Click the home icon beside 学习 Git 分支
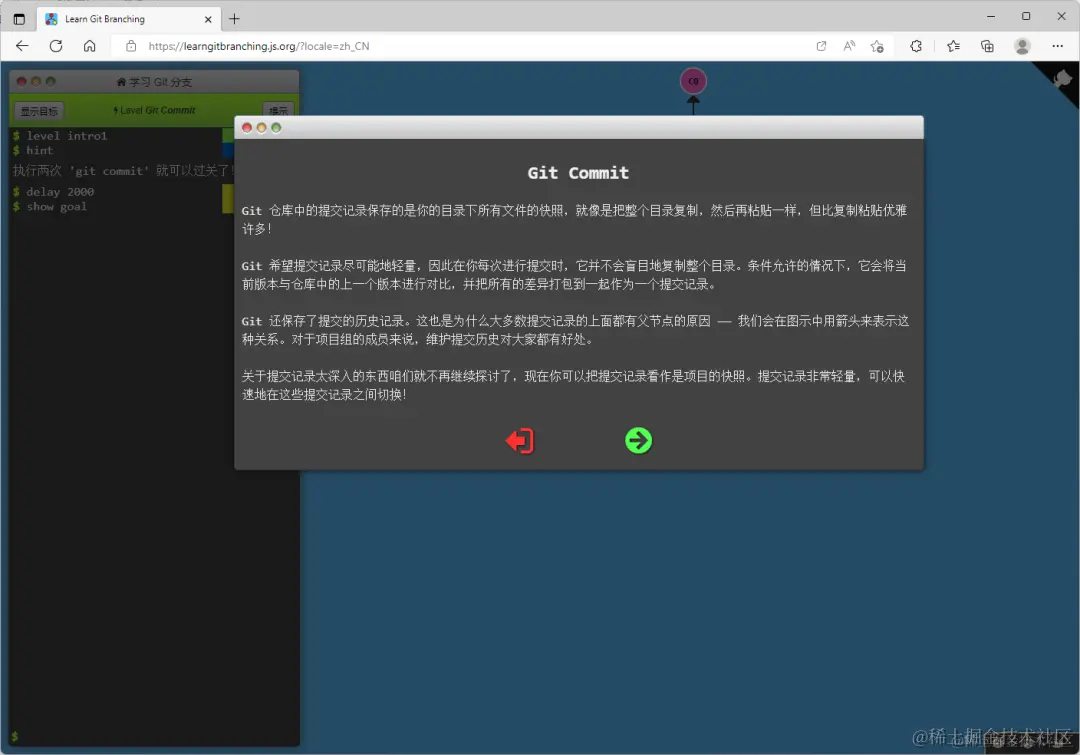This screenshot has width=1080, height=755. pyautogui.click(x=121, y=82)
